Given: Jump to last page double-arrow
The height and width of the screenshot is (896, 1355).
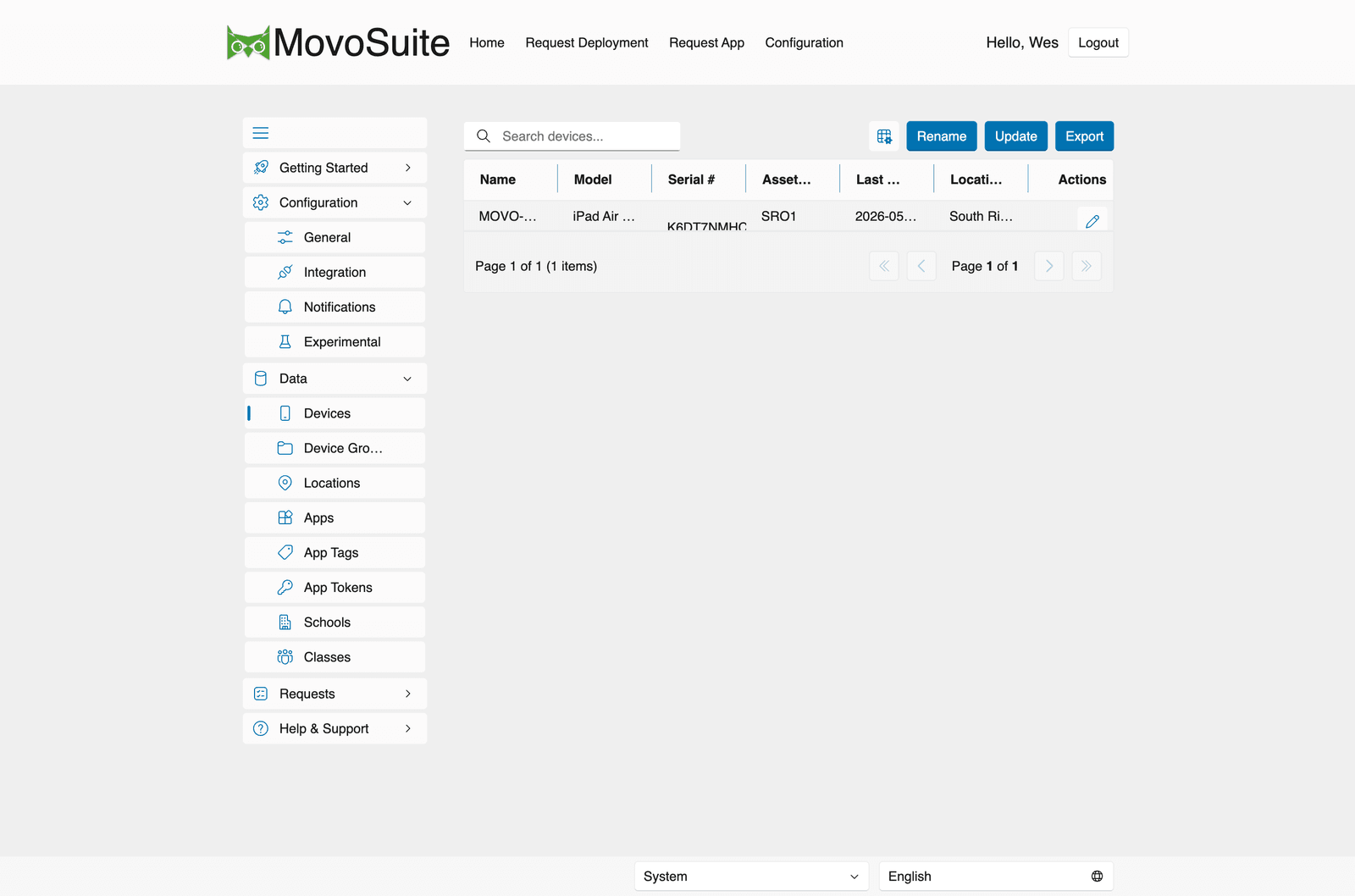Looking at the screenshot, I should point(1087,266).
